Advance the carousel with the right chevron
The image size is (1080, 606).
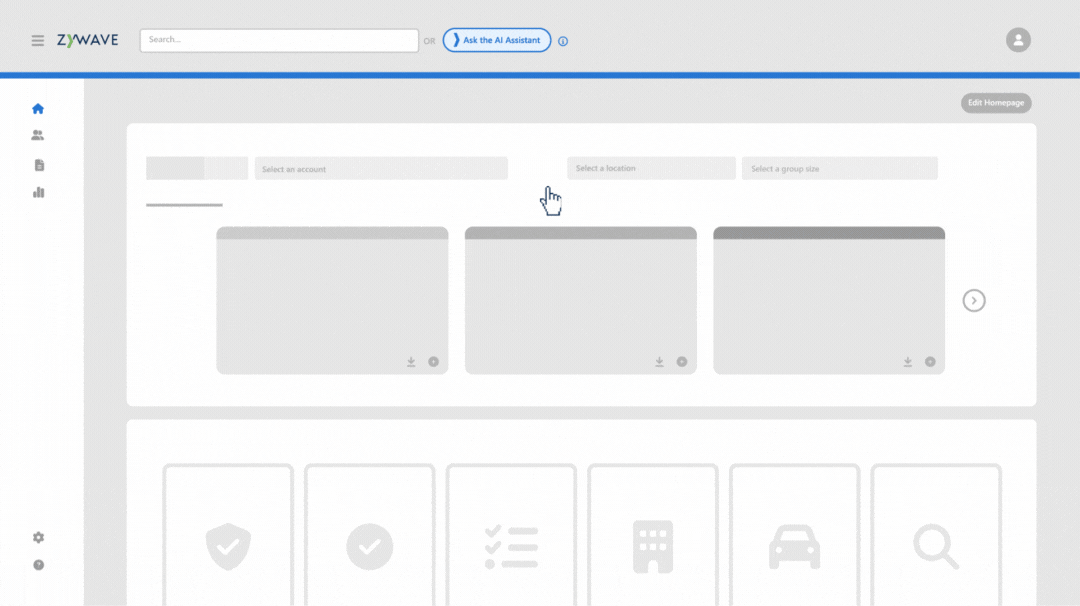pos(974,300)
